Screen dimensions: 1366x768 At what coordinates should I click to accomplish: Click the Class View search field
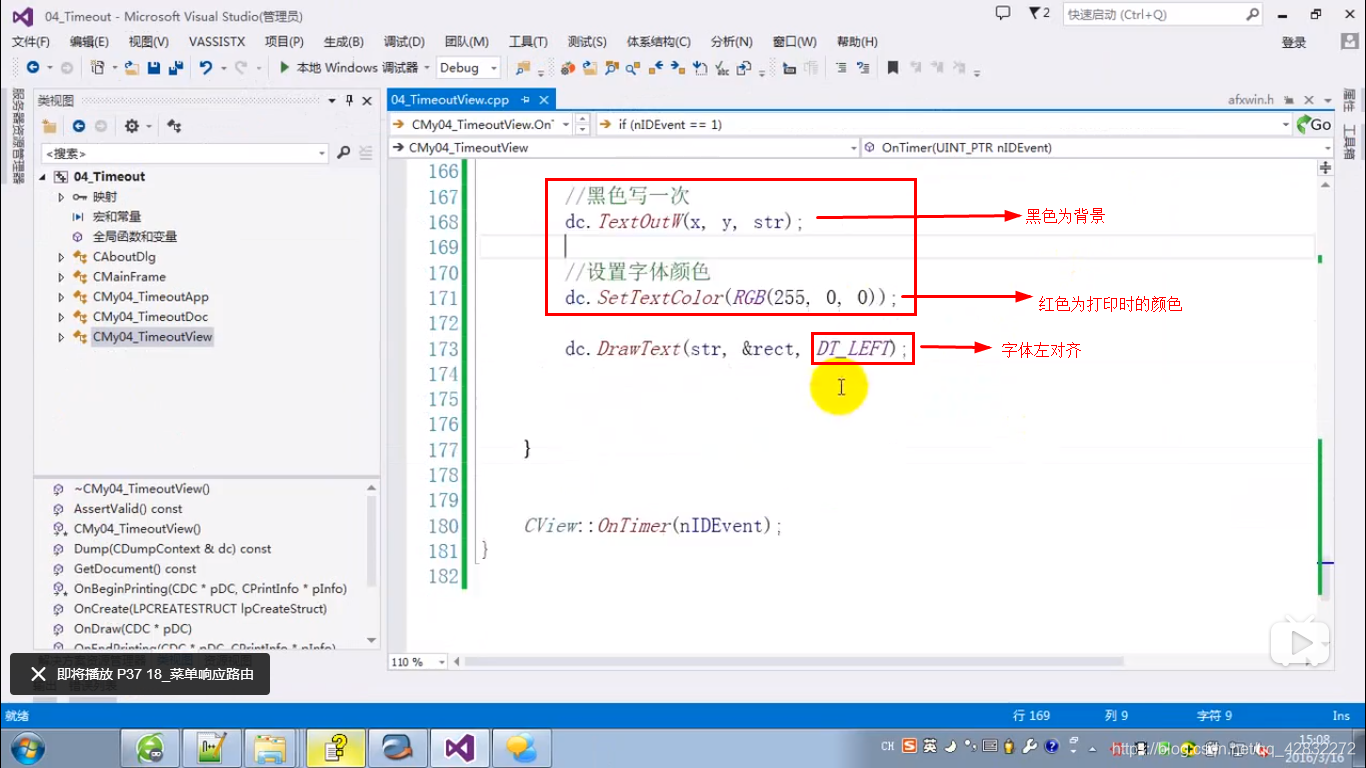pyautogui.click(x=184, y=153)
